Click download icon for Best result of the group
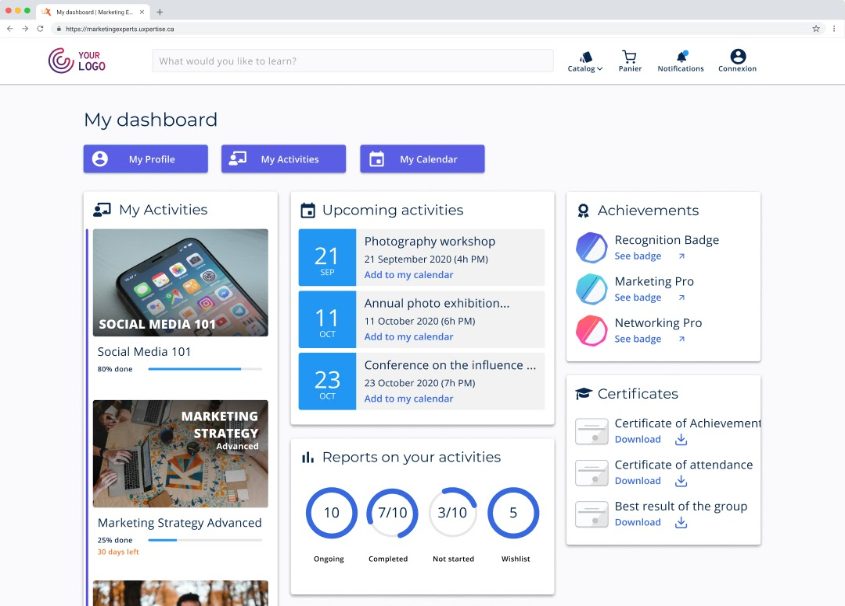845x606 pixels. [x=681, y=522]
